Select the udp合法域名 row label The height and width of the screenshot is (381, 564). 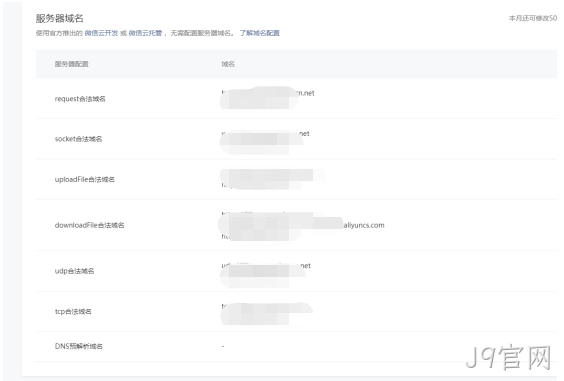pos(74,271)
